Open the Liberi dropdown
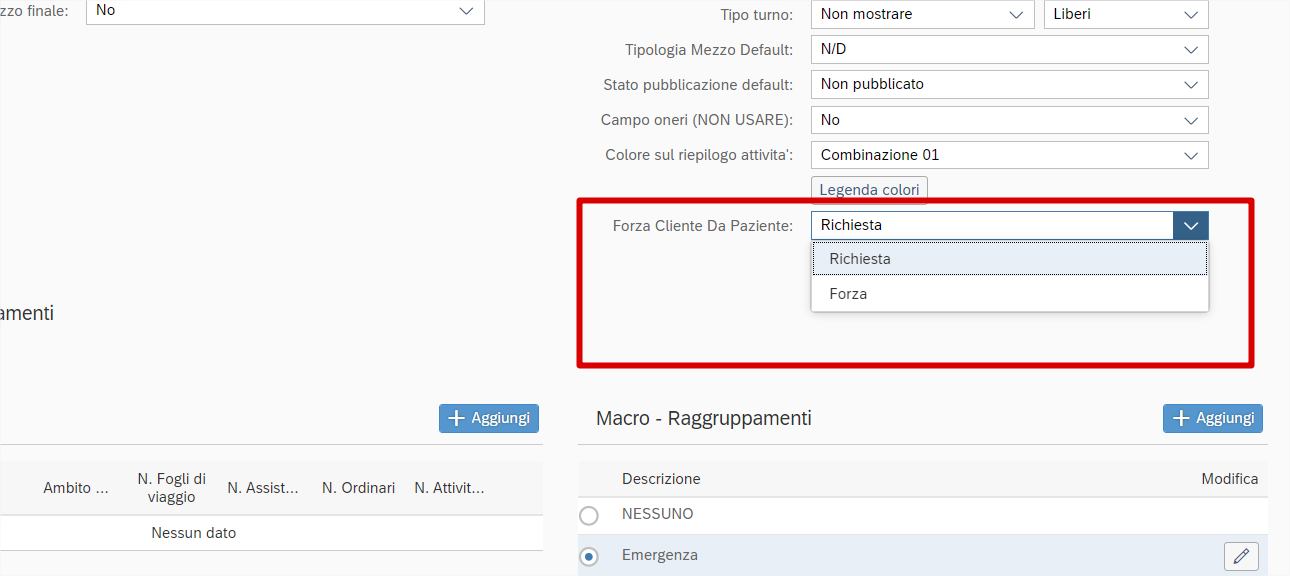 [1190, 14]
